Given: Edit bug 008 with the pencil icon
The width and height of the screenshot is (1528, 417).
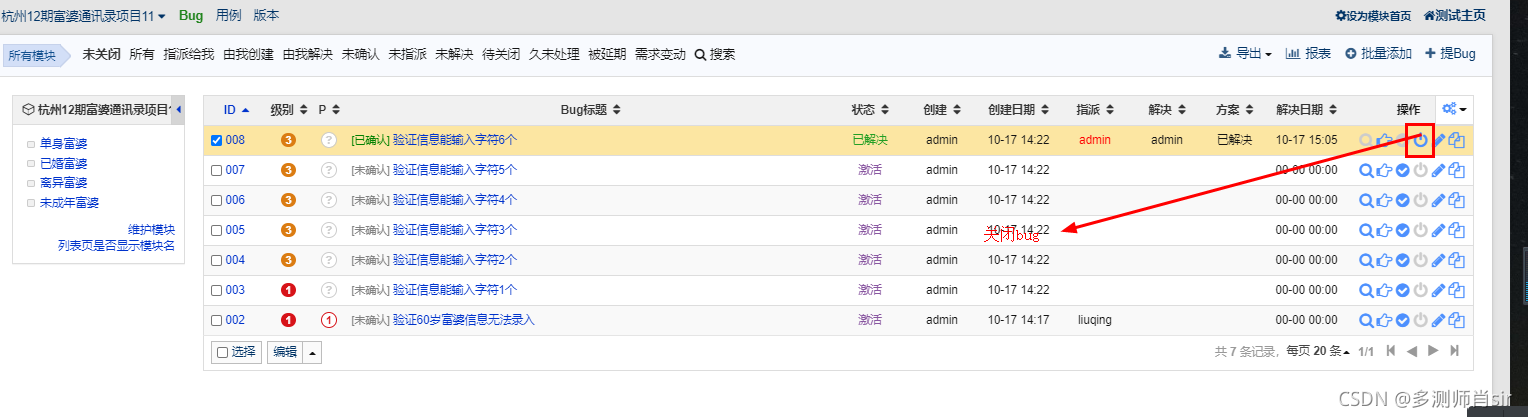Looking at the screenshot, I should pyautogui.click(x=1439, y=140).
